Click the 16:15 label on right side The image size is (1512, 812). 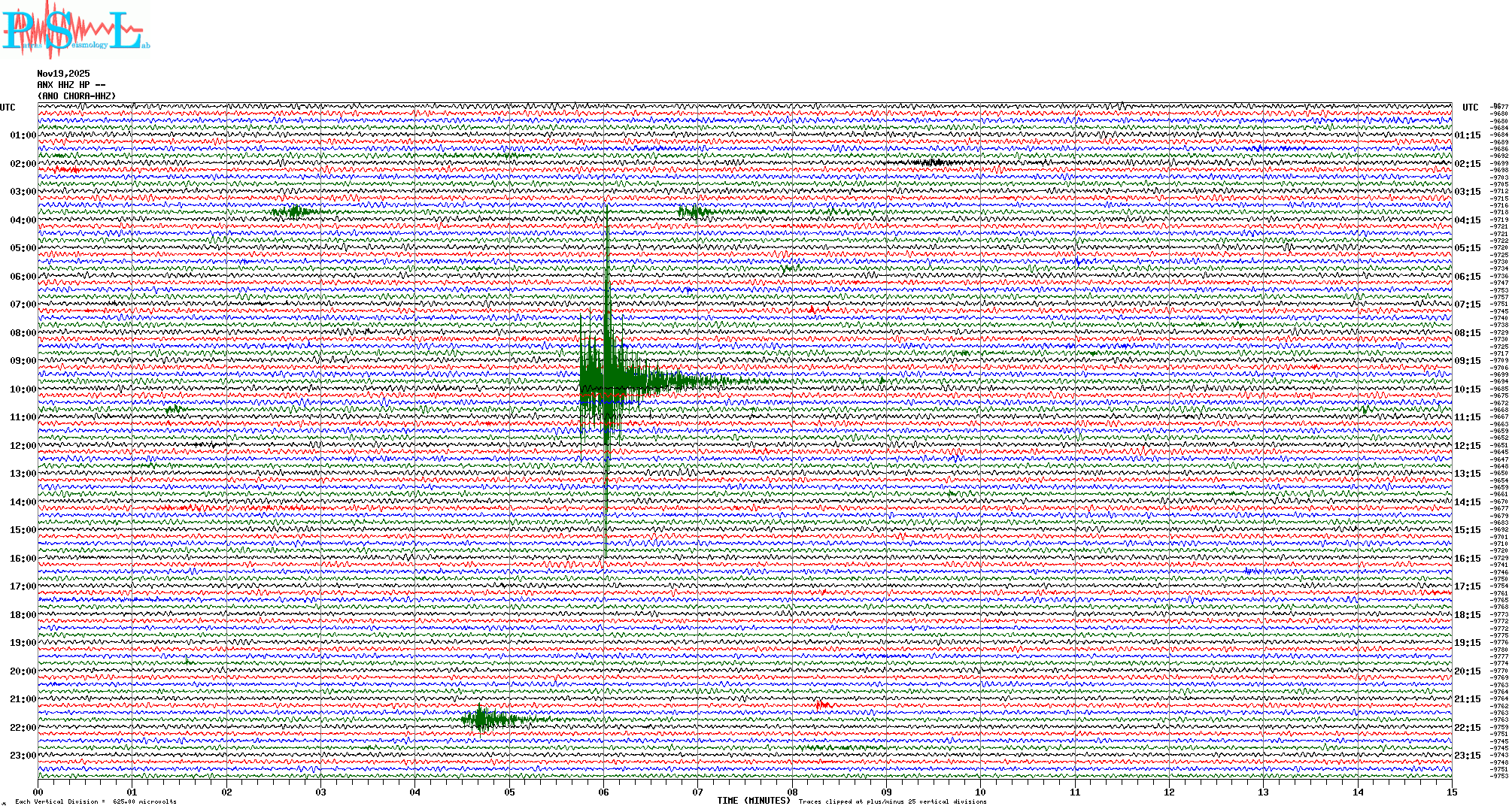click(1468, 559)
